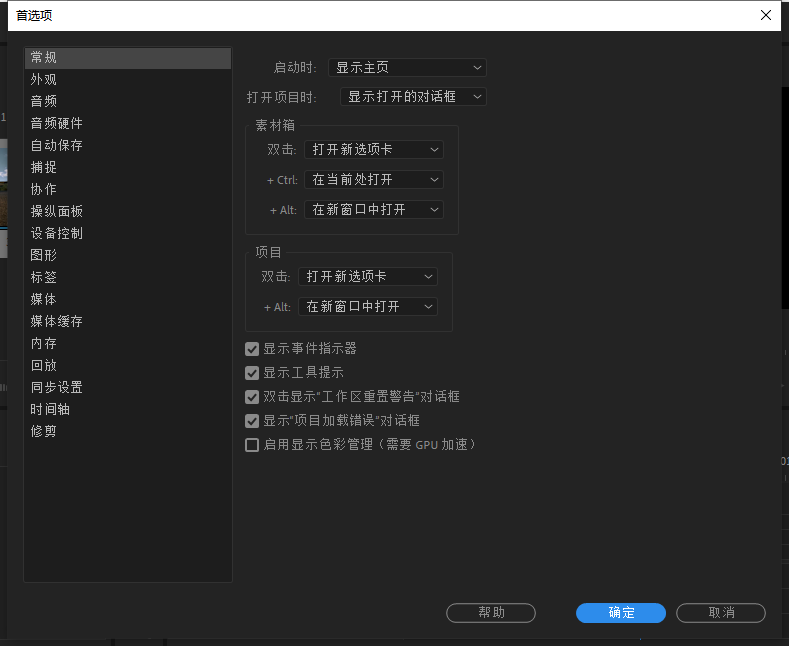Viewport: 789px width, 646px height.
Task: Enable 启用显示色彩管理 checkbox
Action: 252,445
